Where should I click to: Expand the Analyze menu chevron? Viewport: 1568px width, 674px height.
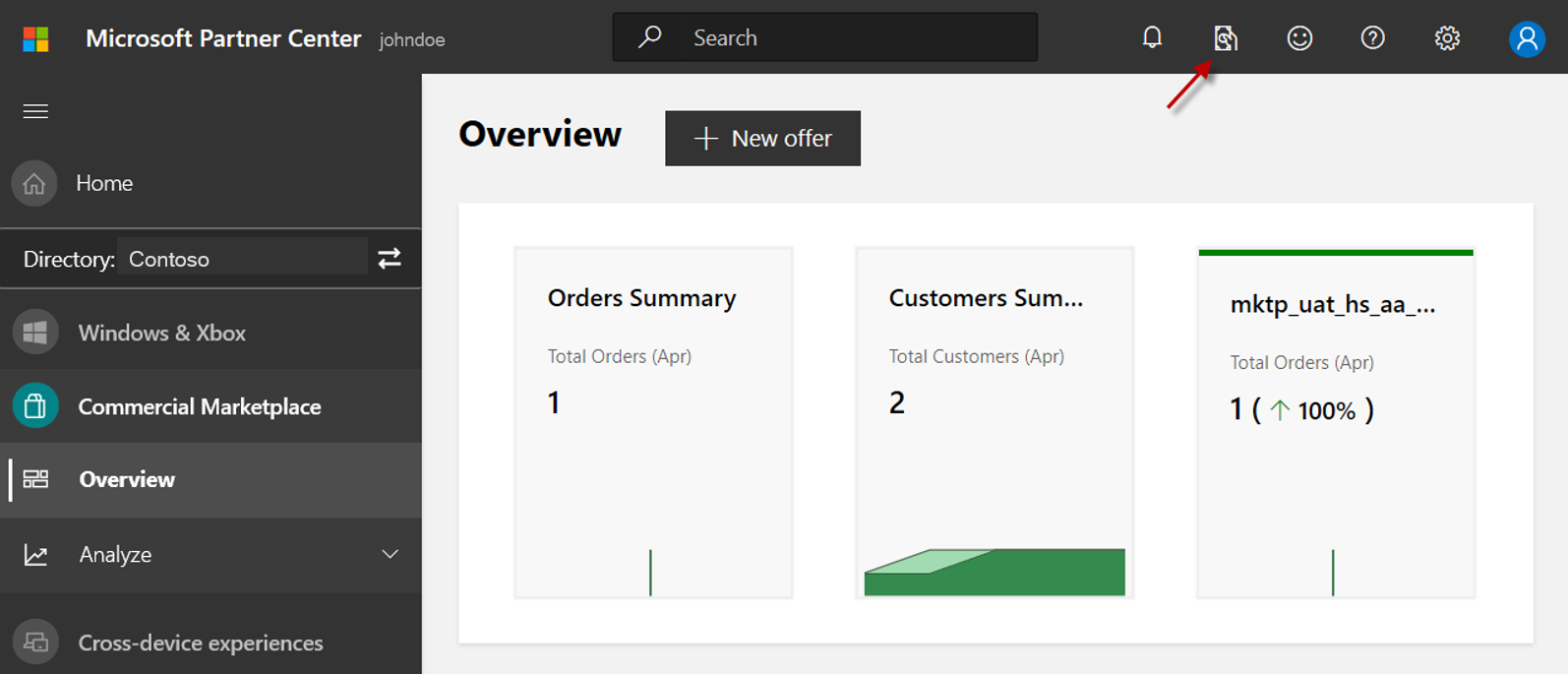391,554
